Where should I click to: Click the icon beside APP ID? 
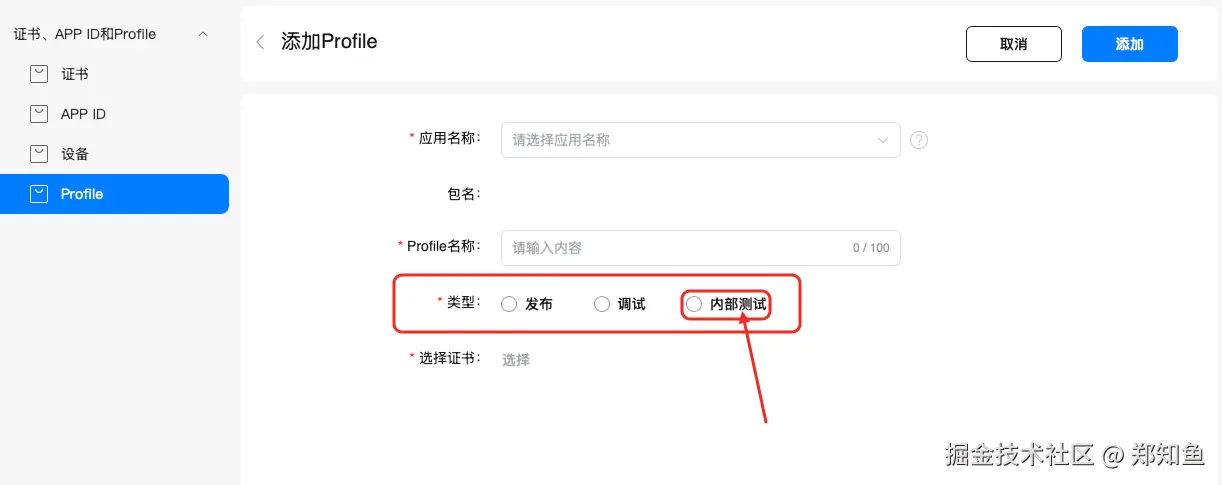click(x=39, y=114)
